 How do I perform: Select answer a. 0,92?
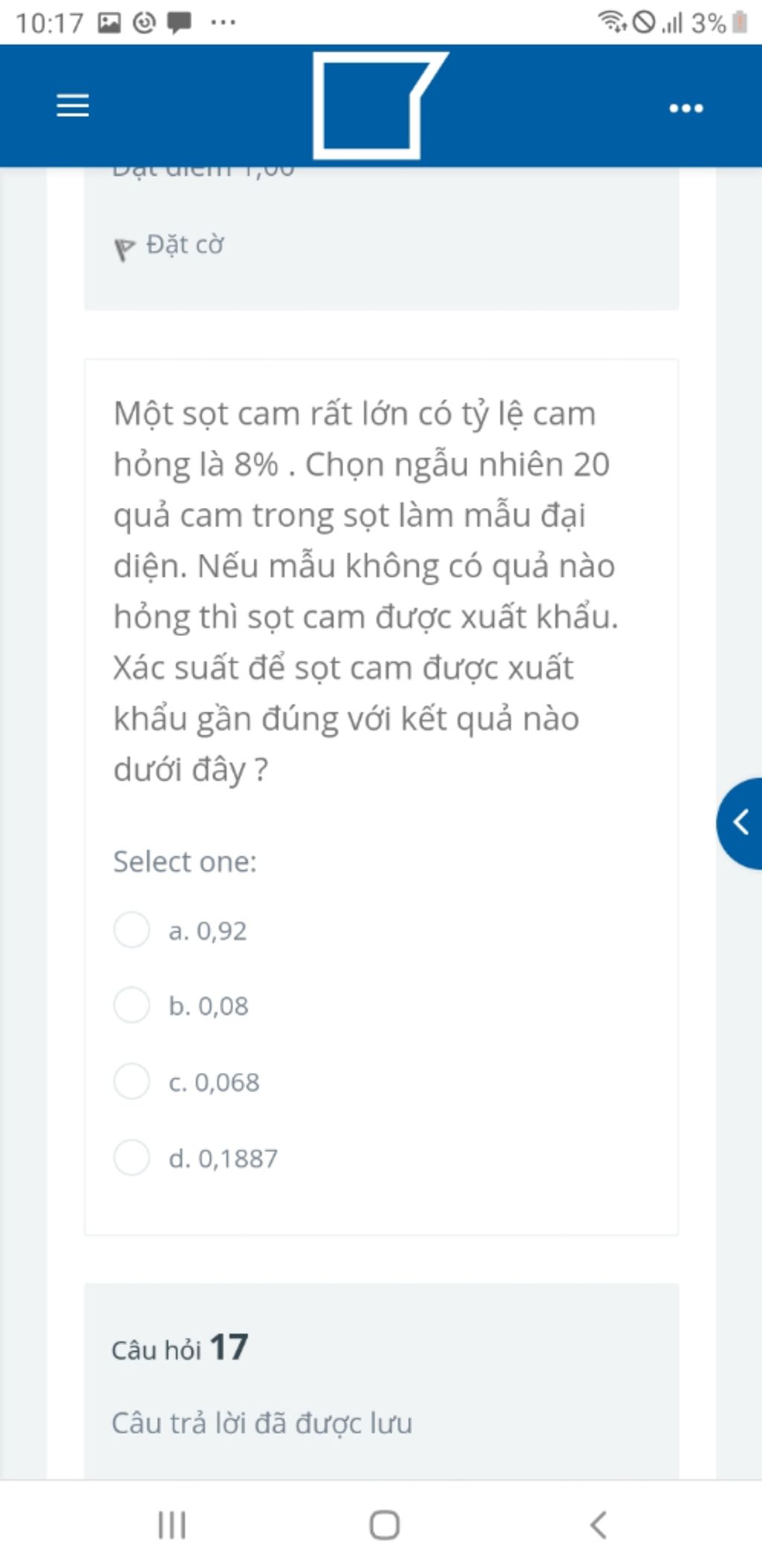coord(132,930)
